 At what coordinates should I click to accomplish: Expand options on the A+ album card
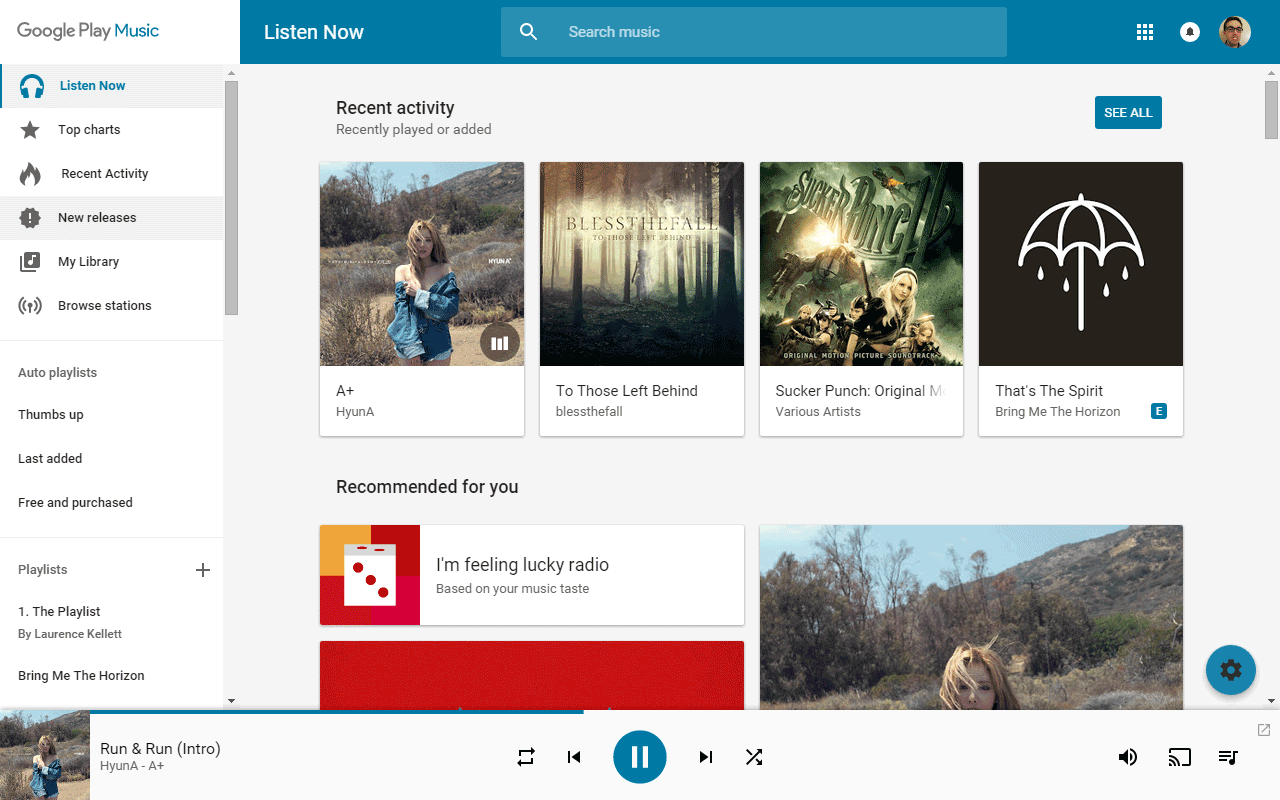pos(499,341)
